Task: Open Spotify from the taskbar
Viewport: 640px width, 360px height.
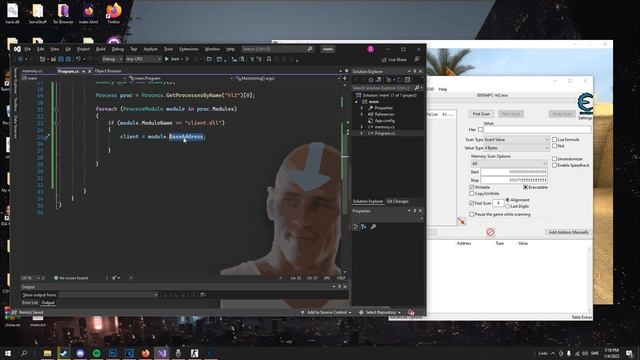Action: point(96,353)
